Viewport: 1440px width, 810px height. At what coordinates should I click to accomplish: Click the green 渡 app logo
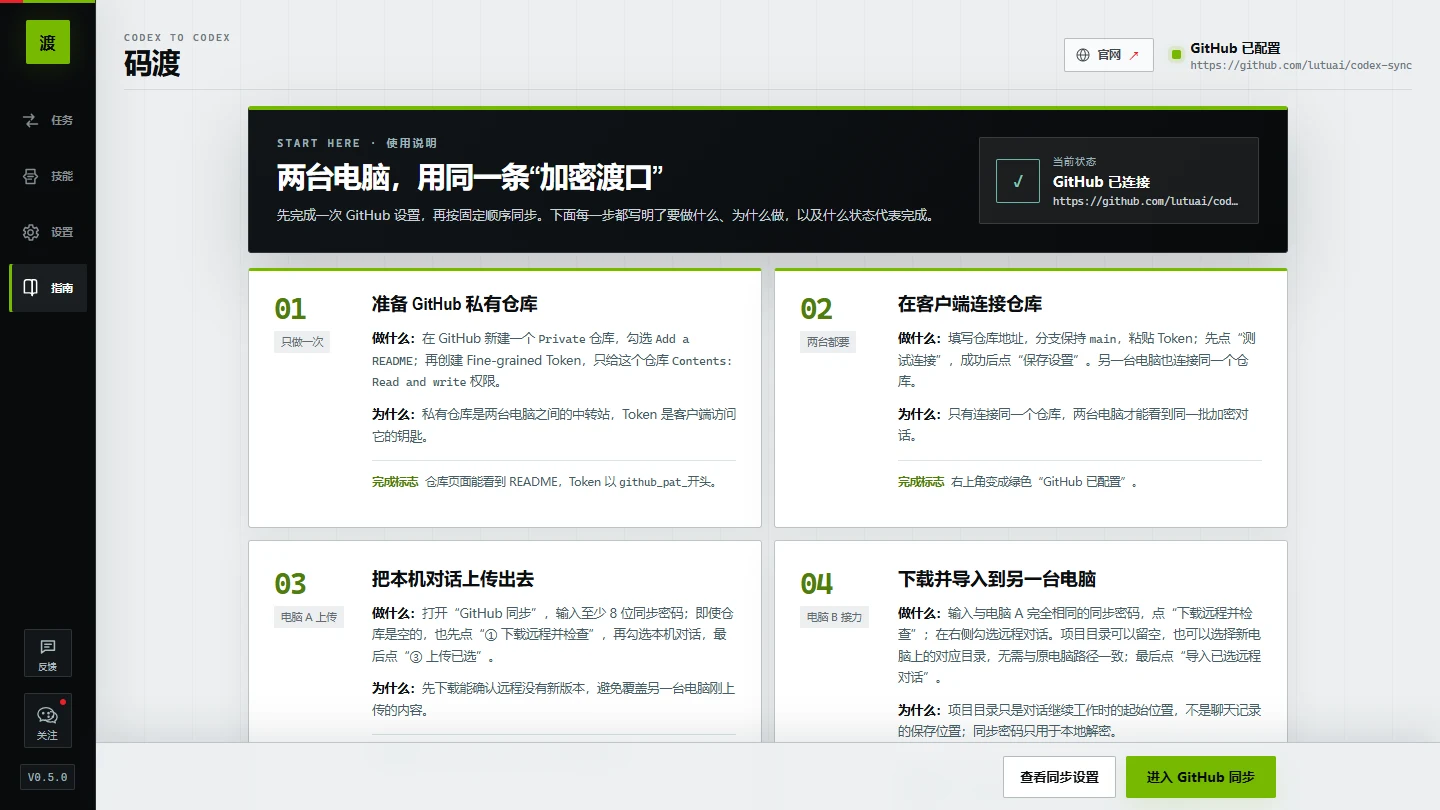48,42
